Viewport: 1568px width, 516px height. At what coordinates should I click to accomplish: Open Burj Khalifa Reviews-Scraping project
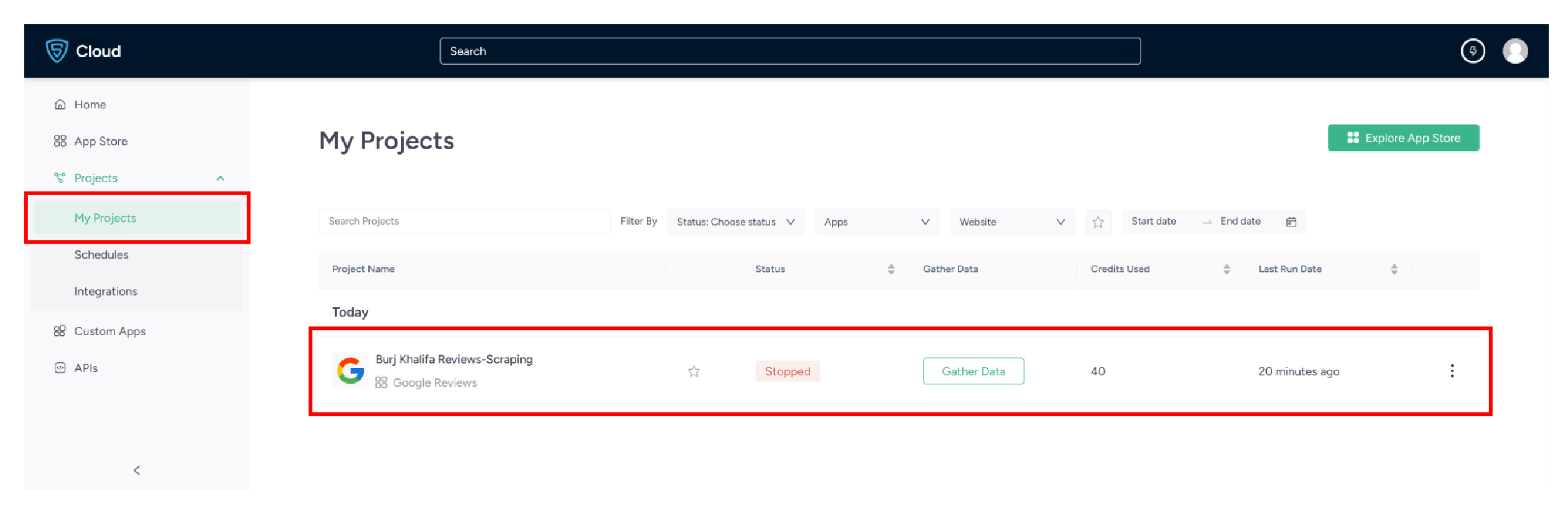[x=454, y=359]
